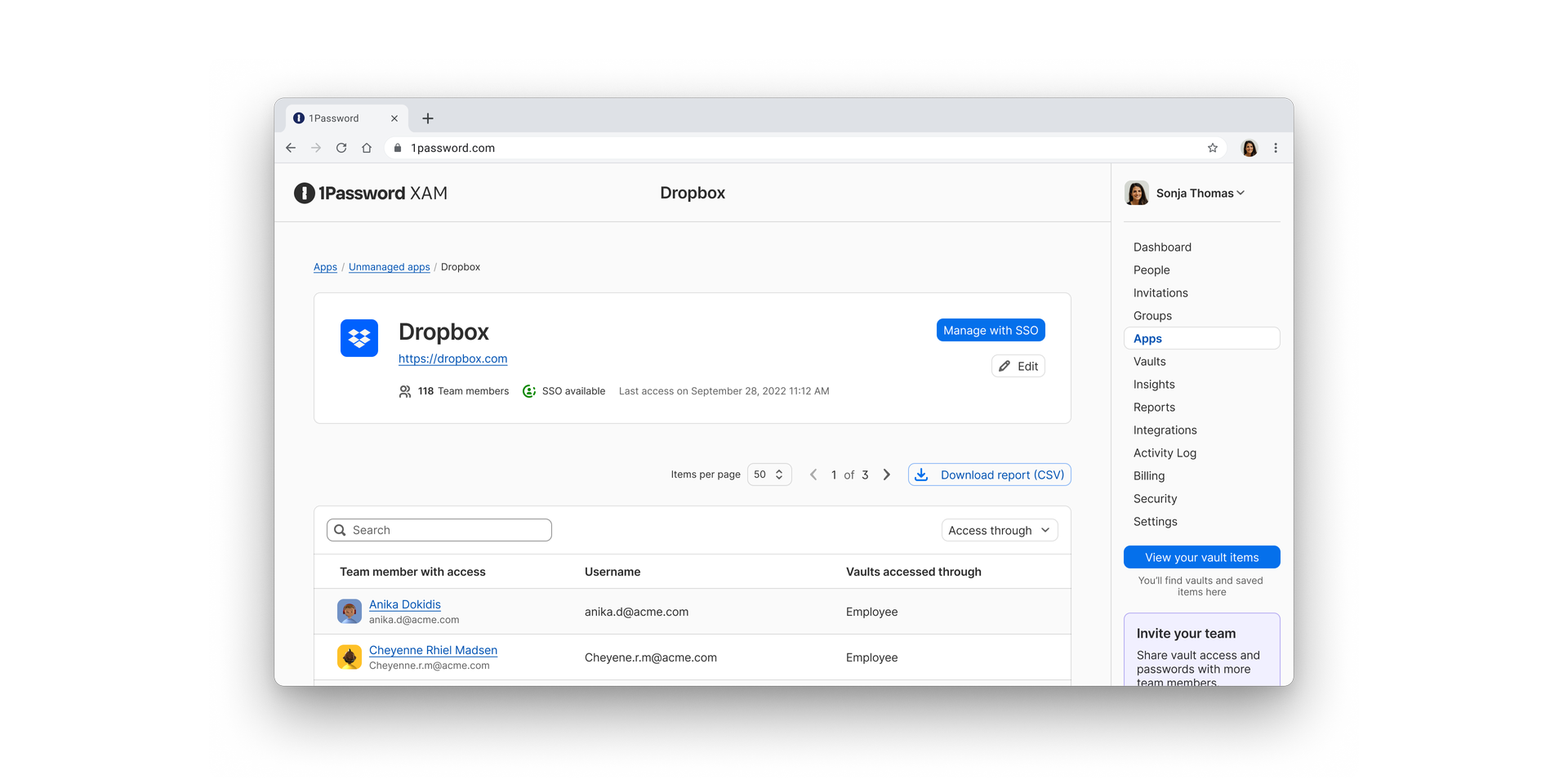The width and height of the screenshot is (1568, 784).
Task: Click the bookmark star in the address bar
Action: (x=1213, y=148)
